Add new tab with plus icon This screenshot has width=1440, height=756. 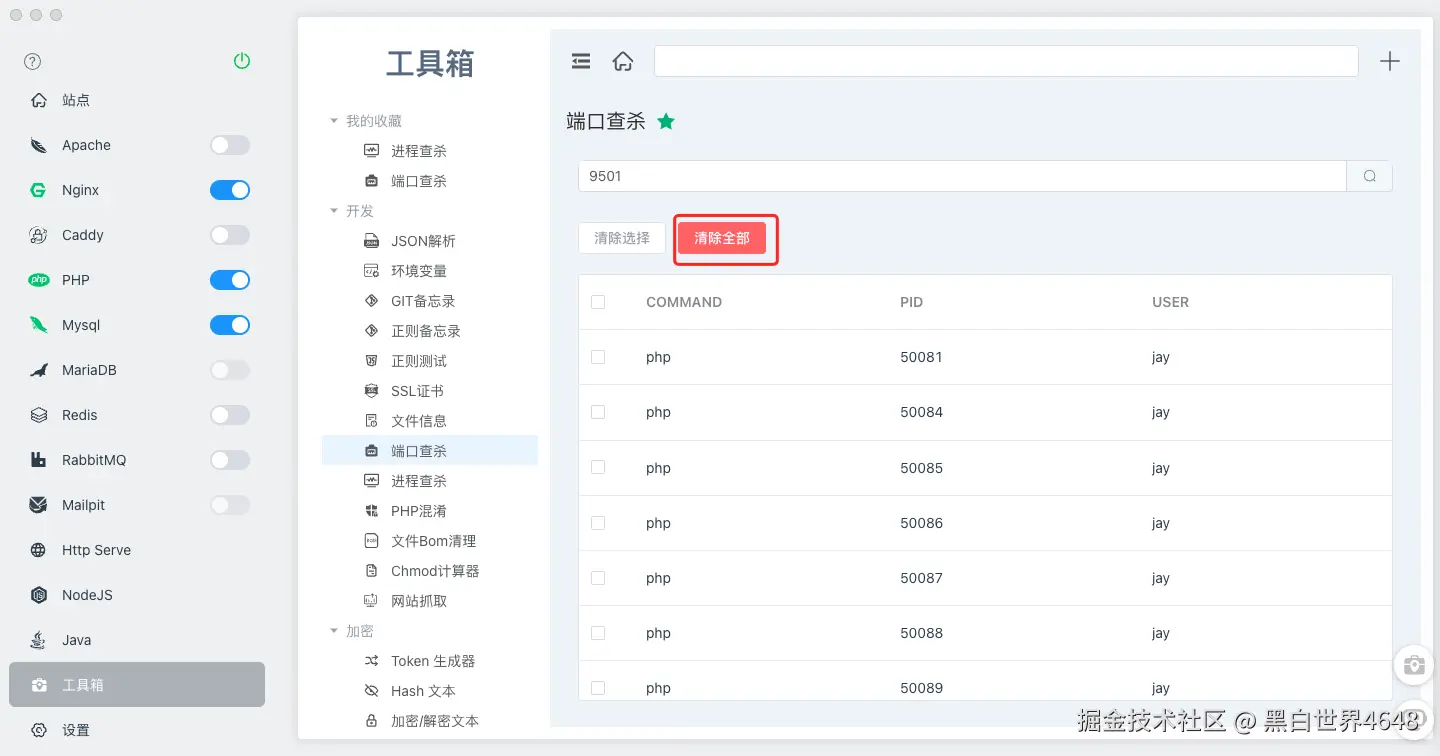[1390, 61]
